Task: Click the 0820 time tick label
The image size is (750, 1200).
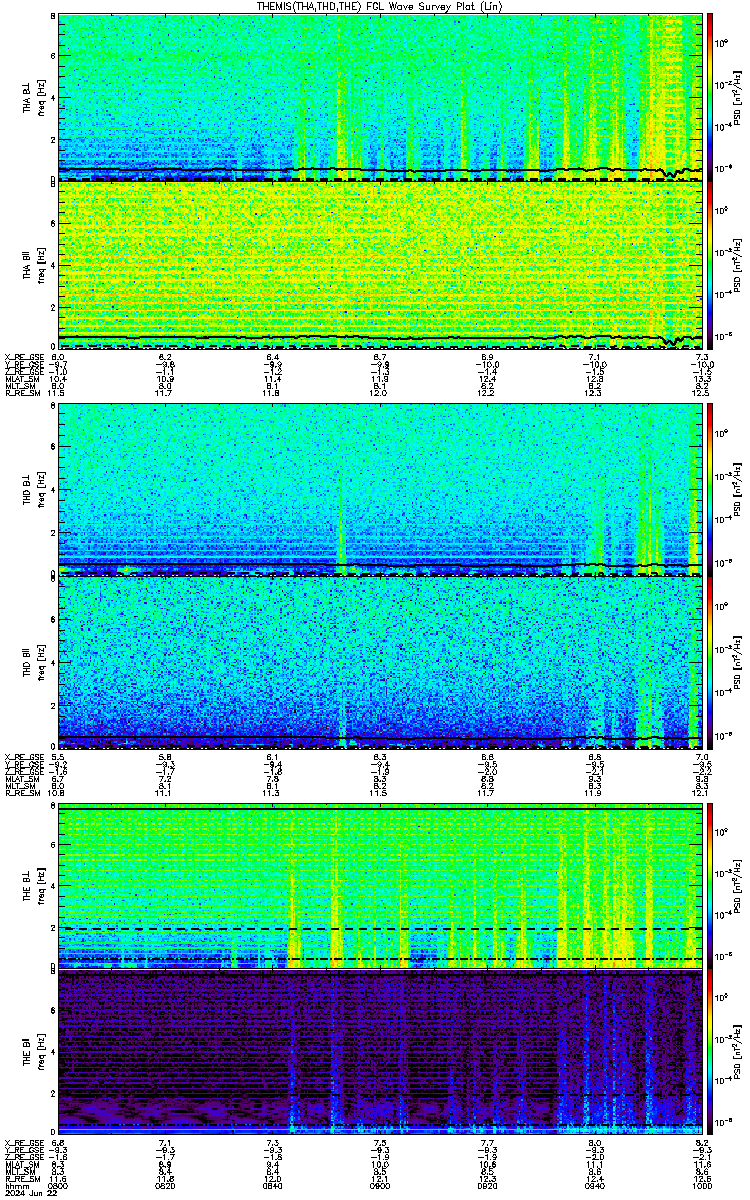Action: click(166, 1186)
